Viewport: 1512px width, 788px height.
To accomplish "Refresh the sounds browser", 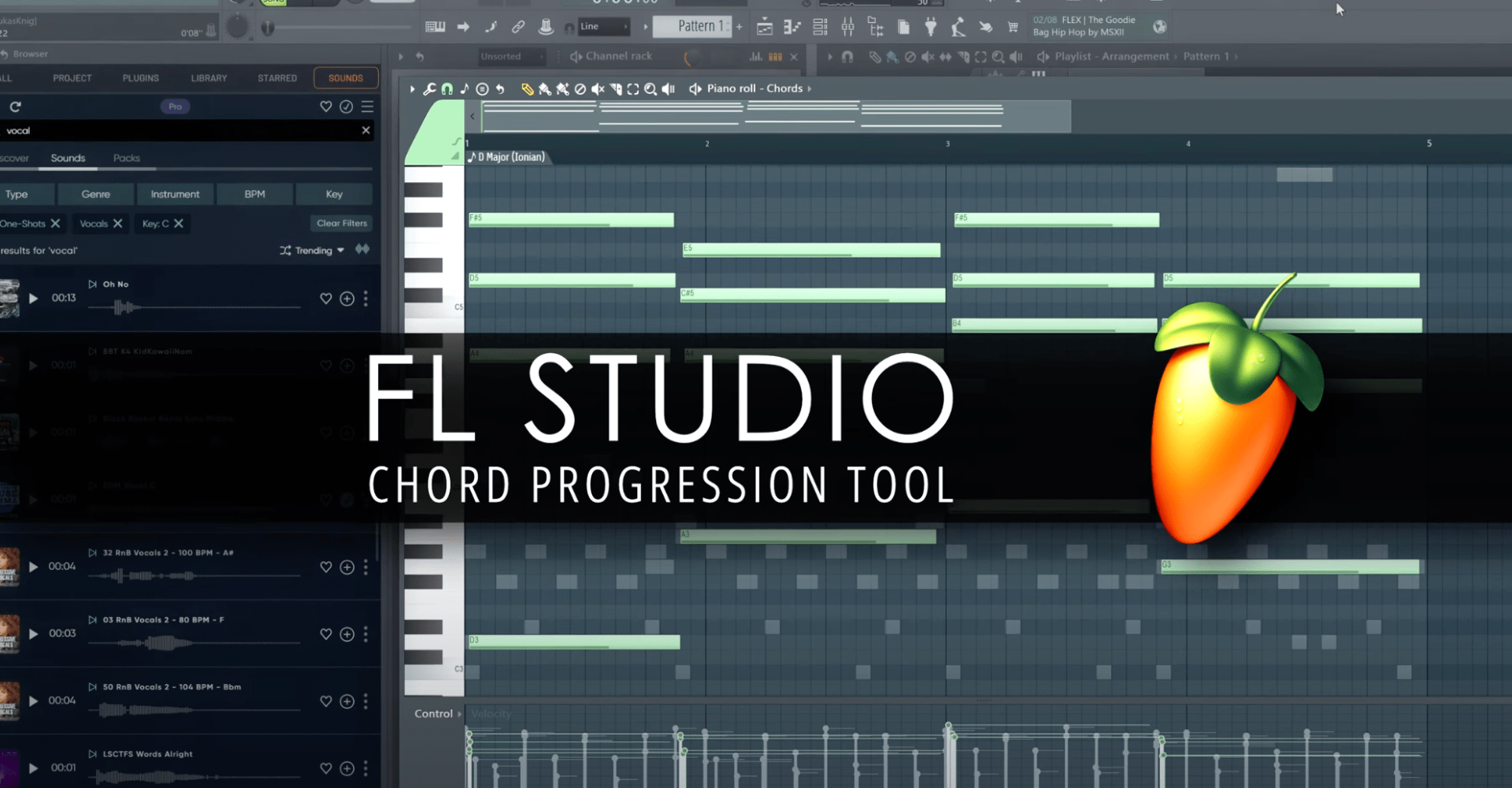I will point(16,106).
